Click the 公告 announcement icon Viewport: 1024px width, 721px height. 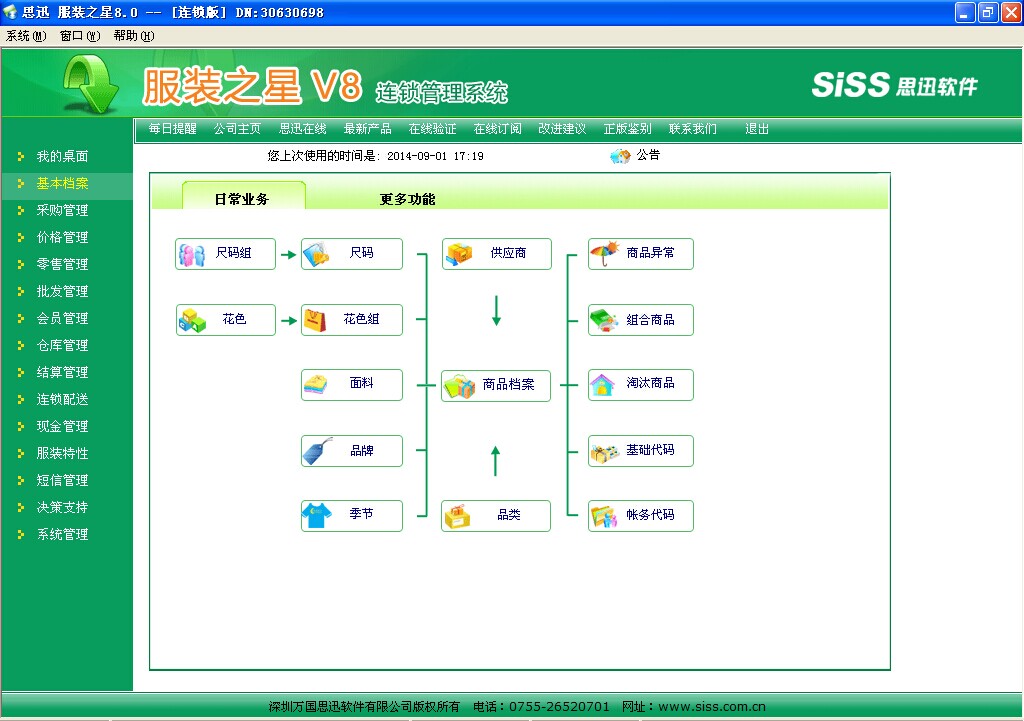620,156
